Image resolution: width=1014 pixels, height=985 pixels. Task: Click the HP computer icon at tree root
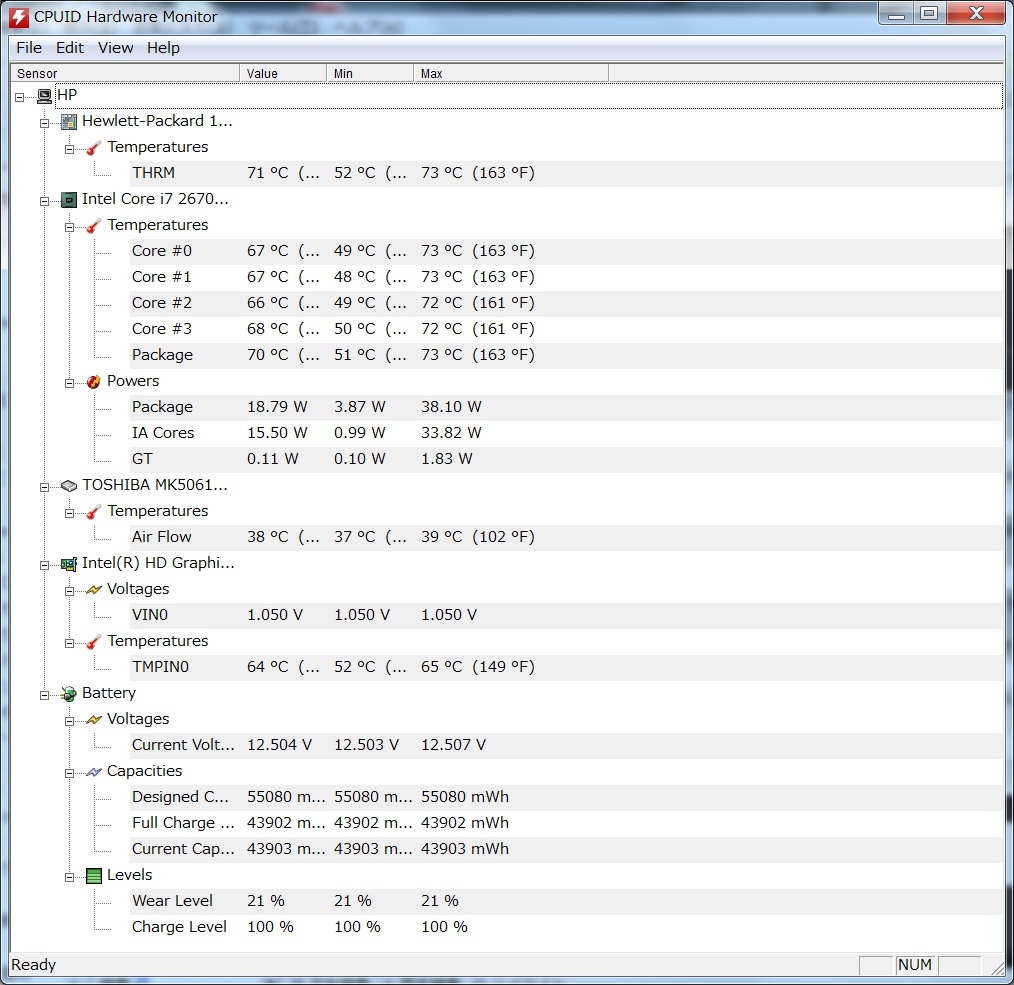[x=44, y=96]
